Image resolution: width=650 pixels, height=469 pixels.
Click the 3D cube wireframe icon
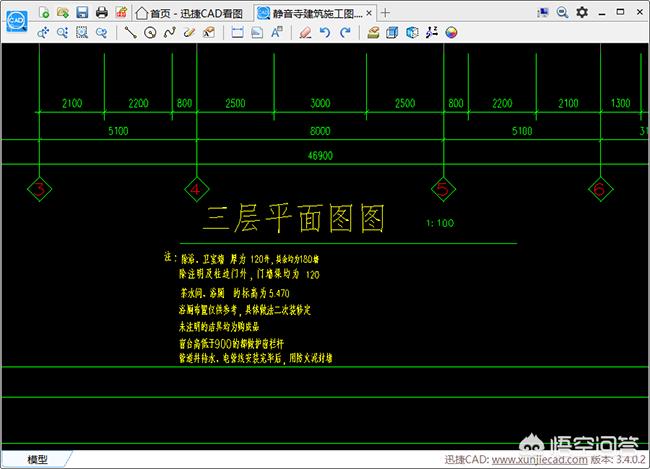click(412, 32)
